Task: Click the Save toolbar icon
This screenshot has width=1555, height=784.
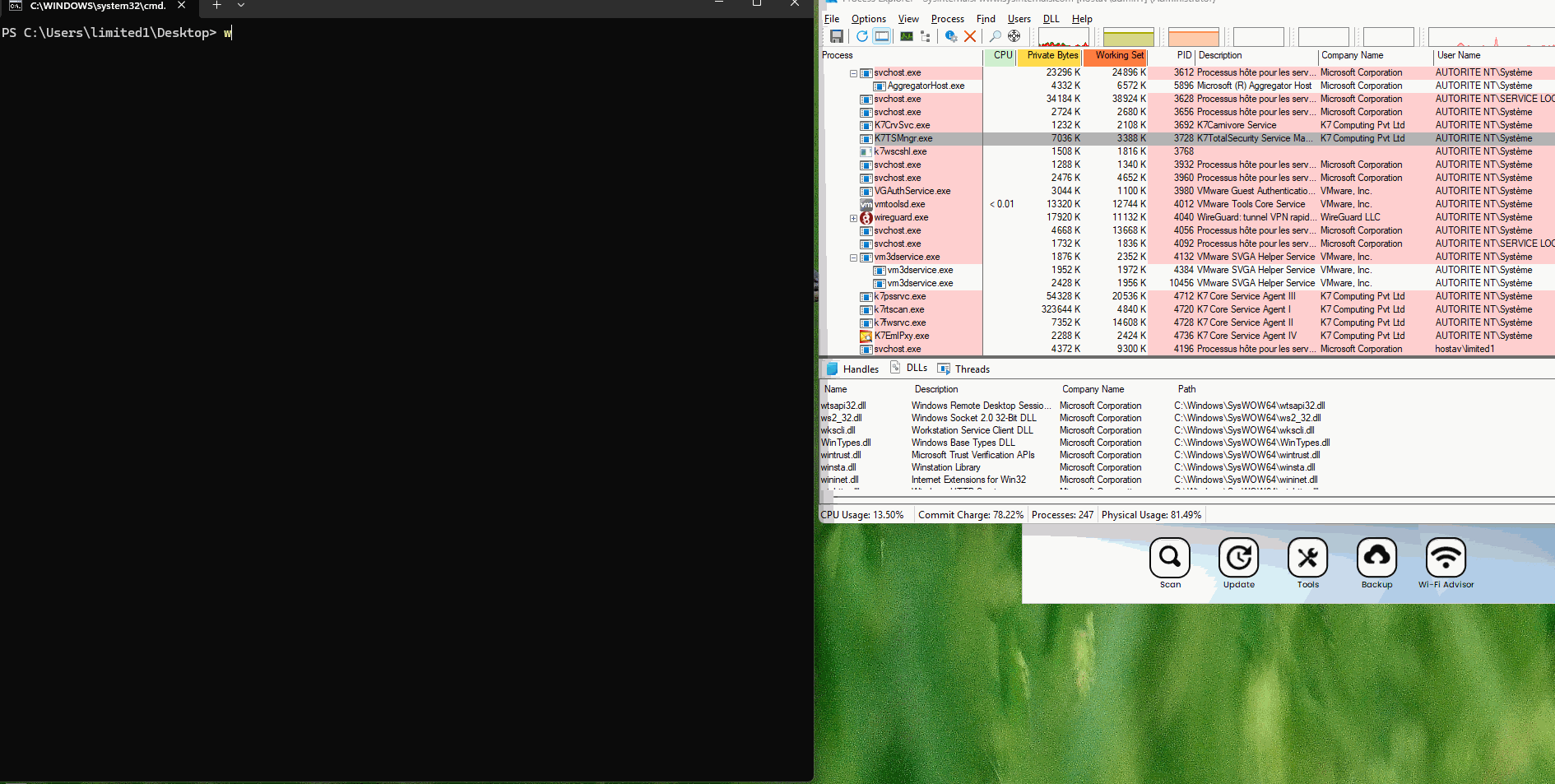Action: [x=836, y=36]
